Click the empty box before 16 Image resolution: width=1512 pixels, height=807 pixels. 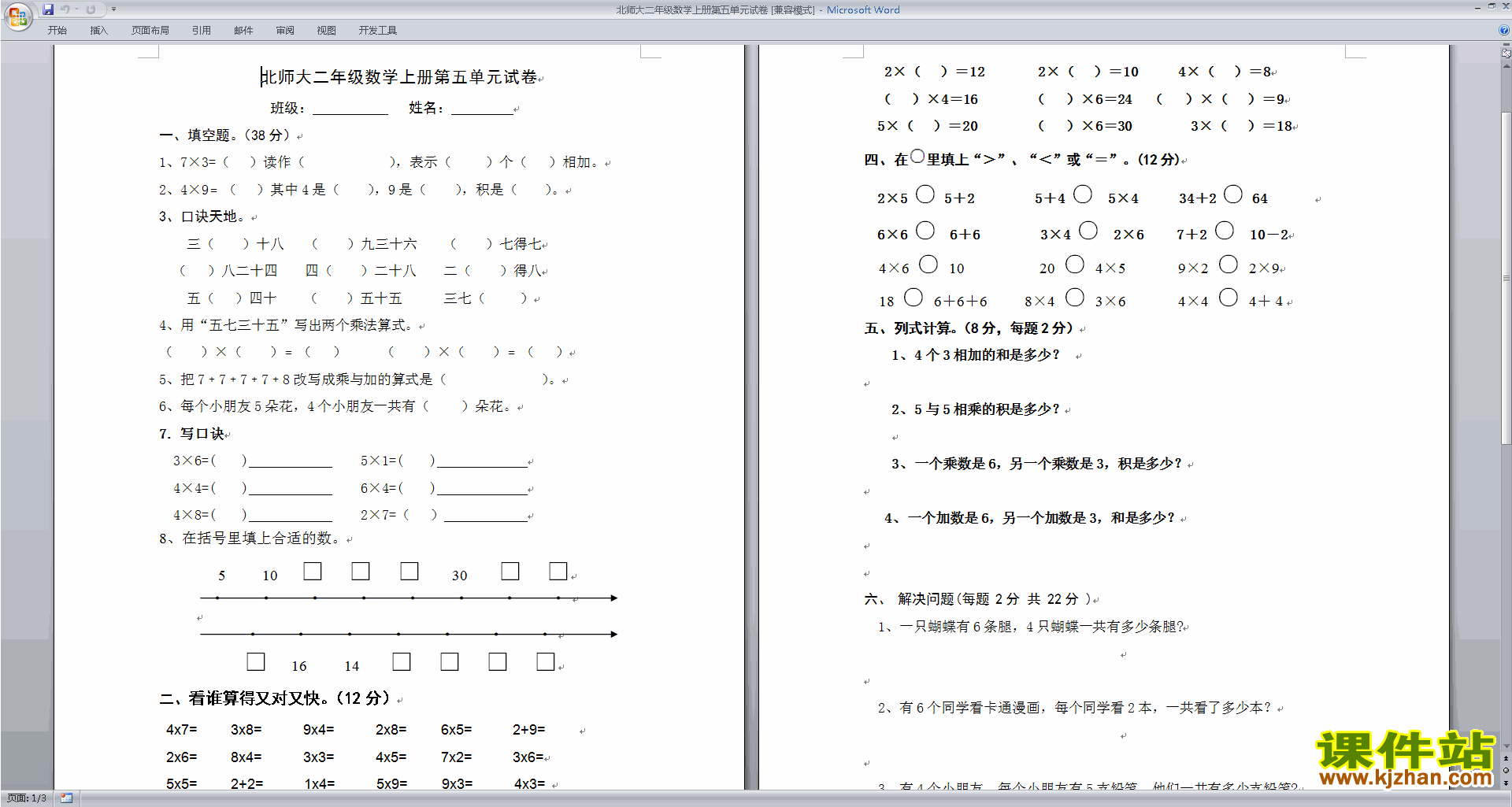[x=255, y=661]
